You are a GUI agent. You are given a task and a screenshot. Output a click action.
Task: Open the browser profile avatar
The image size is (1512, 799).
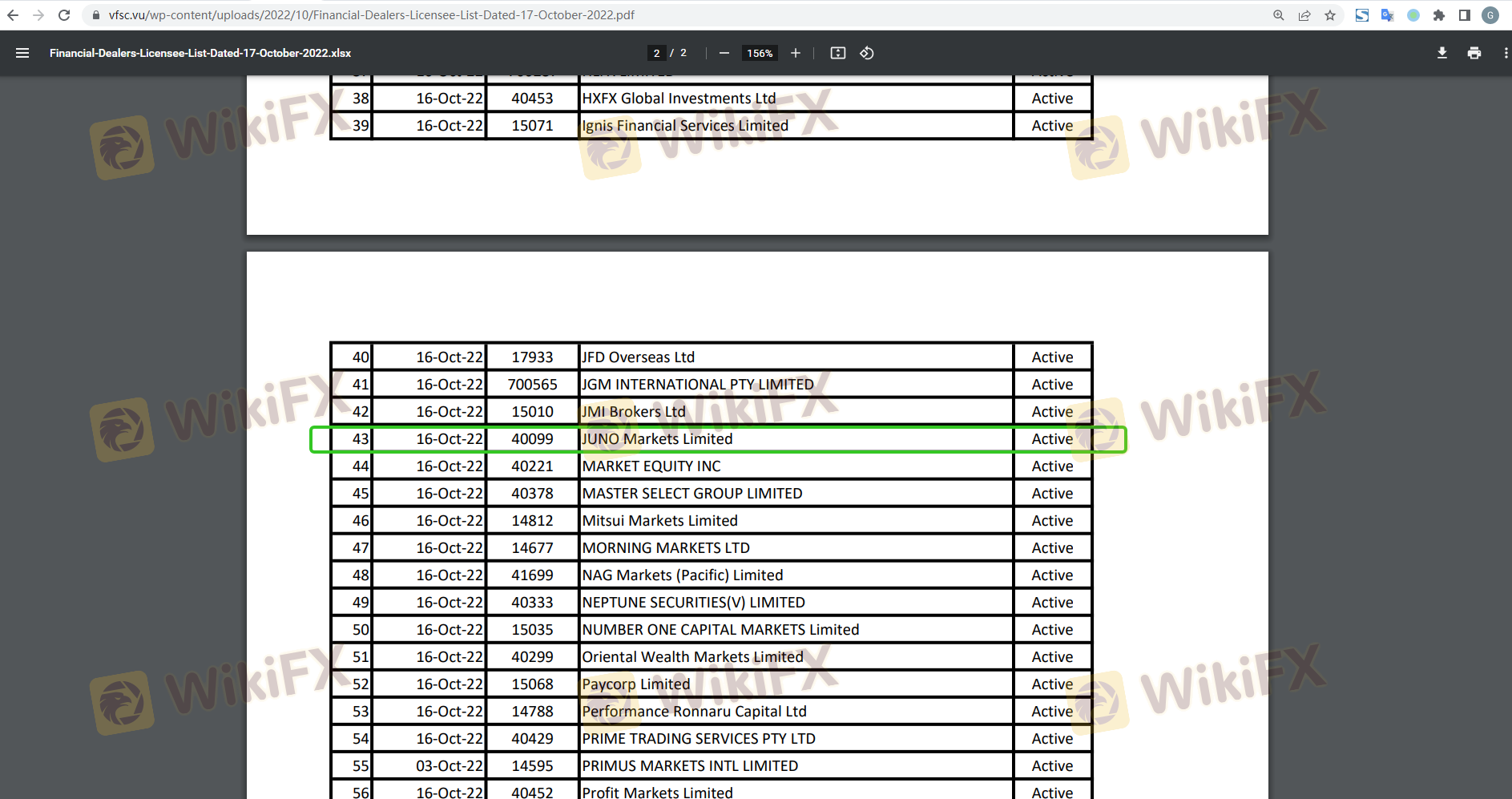click(x=1490, y=15)
